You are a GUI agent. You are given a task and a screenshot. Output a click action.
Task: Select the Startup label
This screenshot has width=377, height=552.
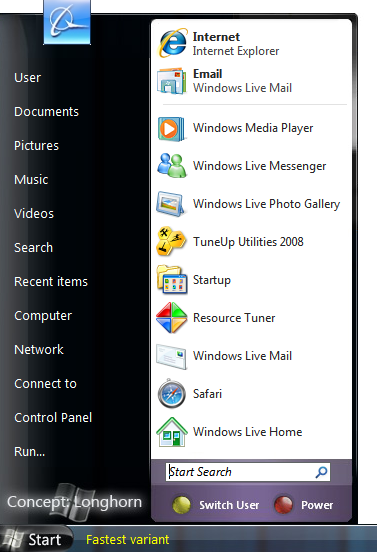tap(212, 280)
